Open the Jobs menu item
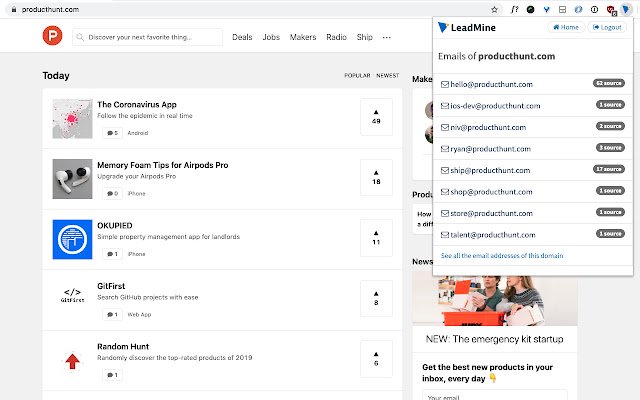Viewport: 640px width, 400px height. [271, 37]
